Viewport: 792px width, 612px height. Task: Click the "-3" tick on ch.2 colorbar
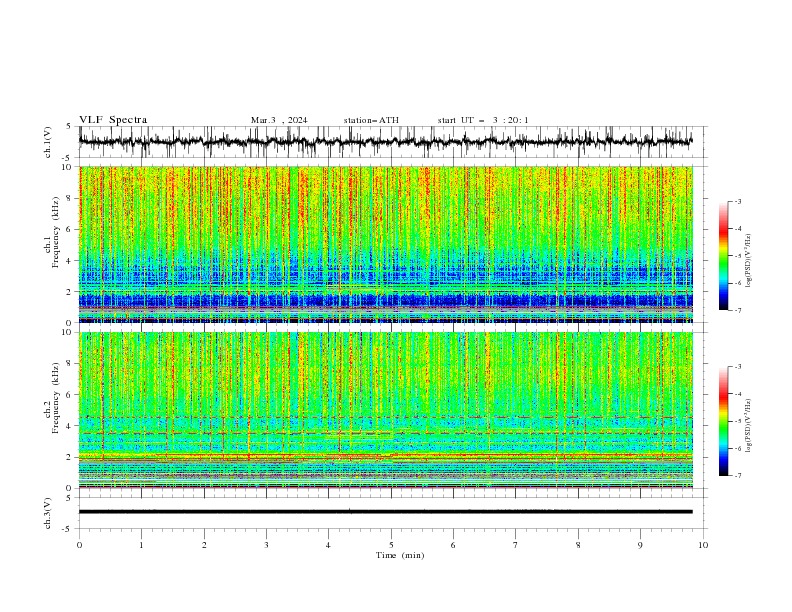point(738,367)
